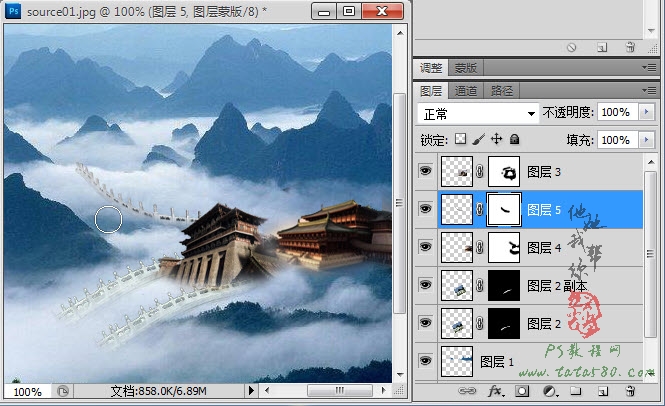Select the 图层 tab

point(431,91)
